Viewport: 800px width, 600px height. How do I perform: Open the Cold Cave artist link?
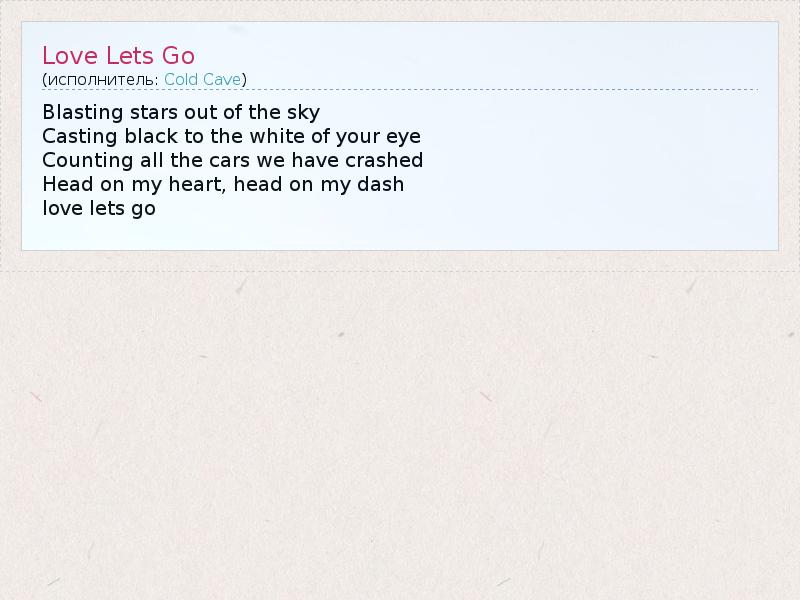coord(203,79)
